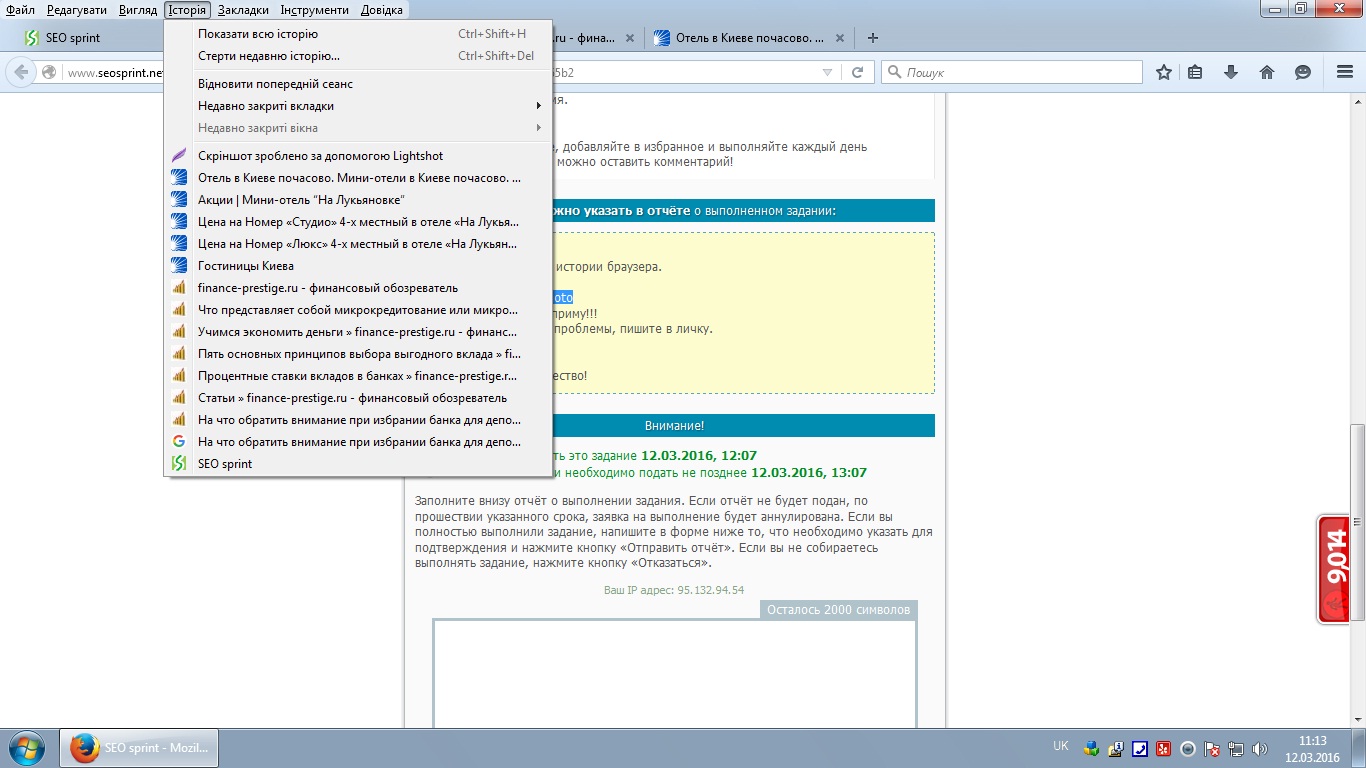Open the Windows Start menu

point(26,747)
